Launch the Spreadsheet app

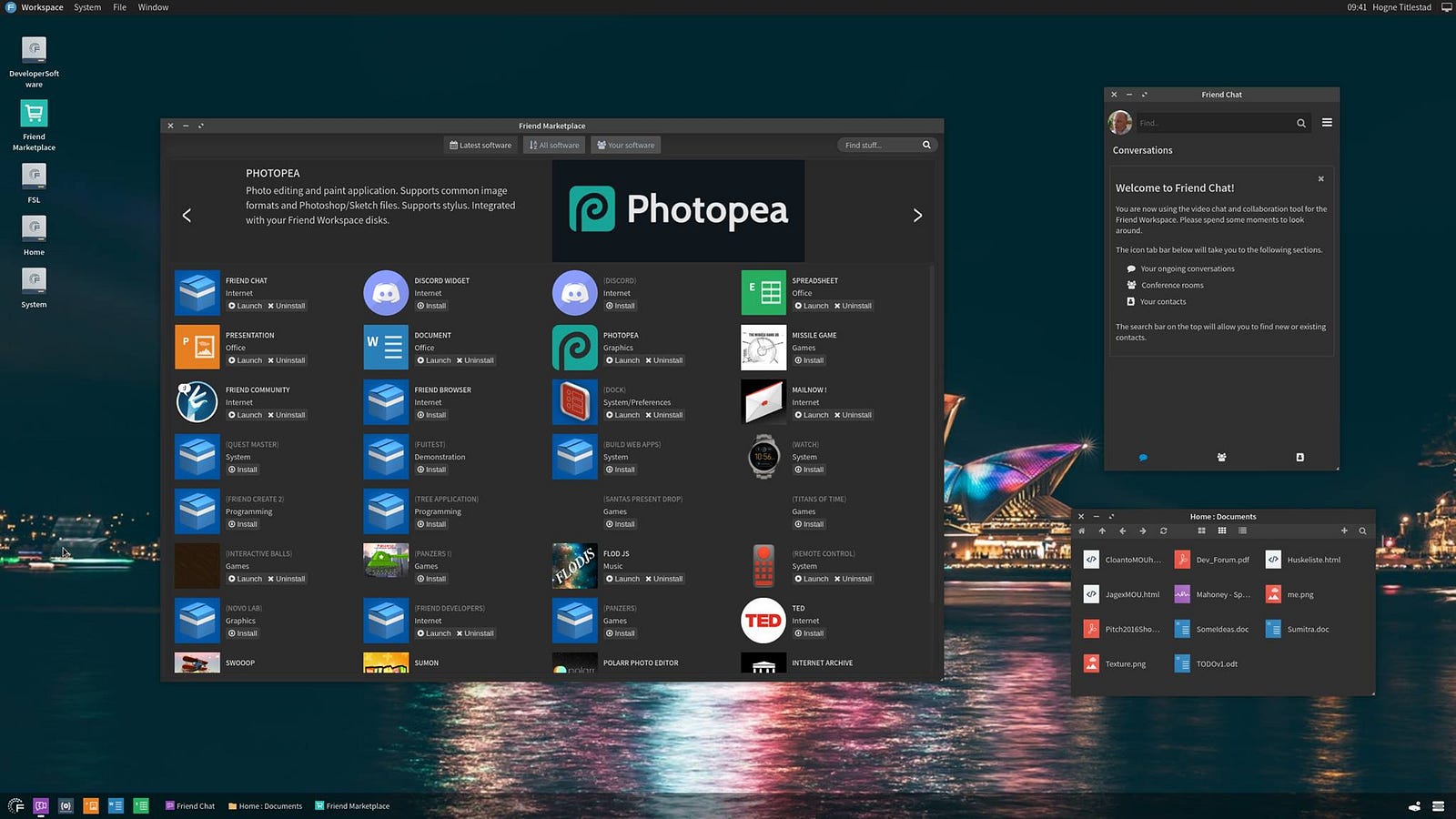[812, 306]
